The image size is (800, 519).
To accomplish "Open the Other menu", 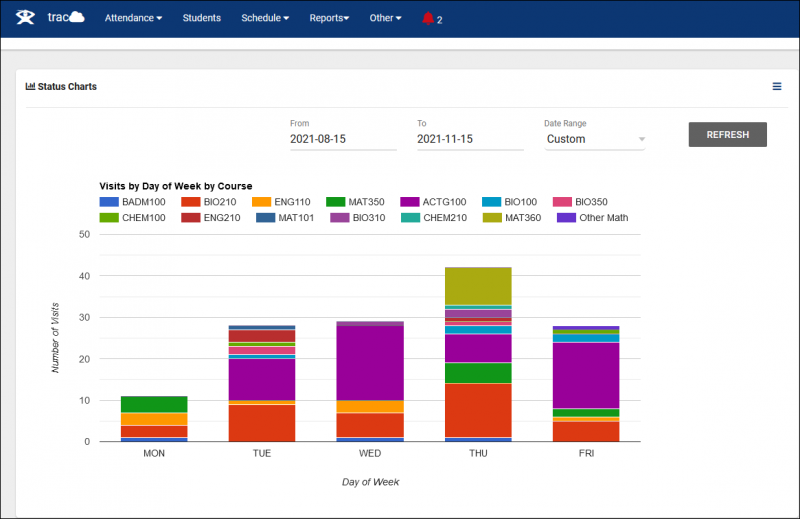I will point(385,18).
